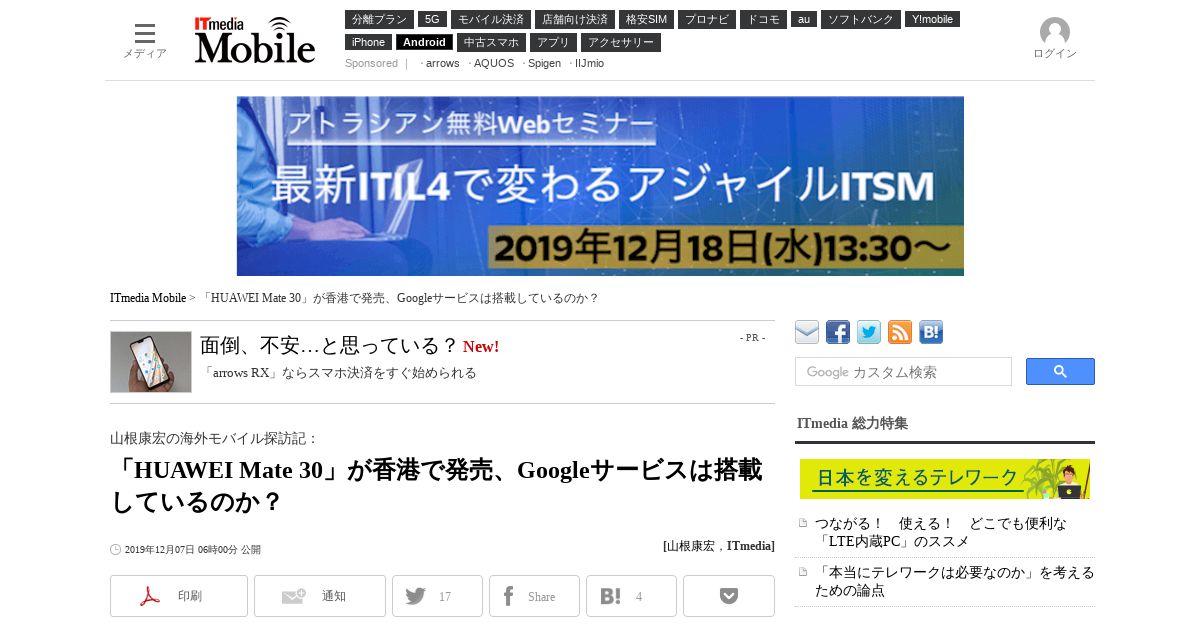Open the 山根康宏の海外モバイル探訪記 series link
This screenshot has height=630, width=1200.
214,438
